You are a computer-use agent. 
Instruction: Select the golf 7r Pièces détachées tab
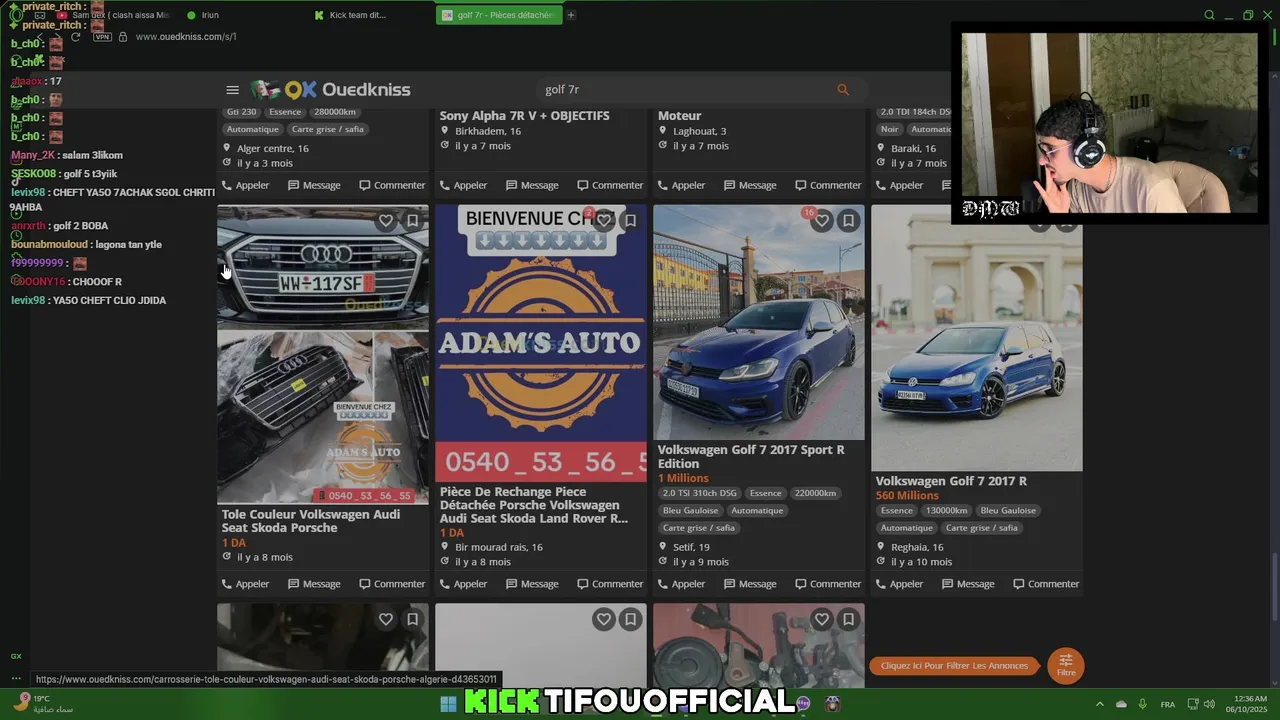pyautogui.click(x=499, y=15)
